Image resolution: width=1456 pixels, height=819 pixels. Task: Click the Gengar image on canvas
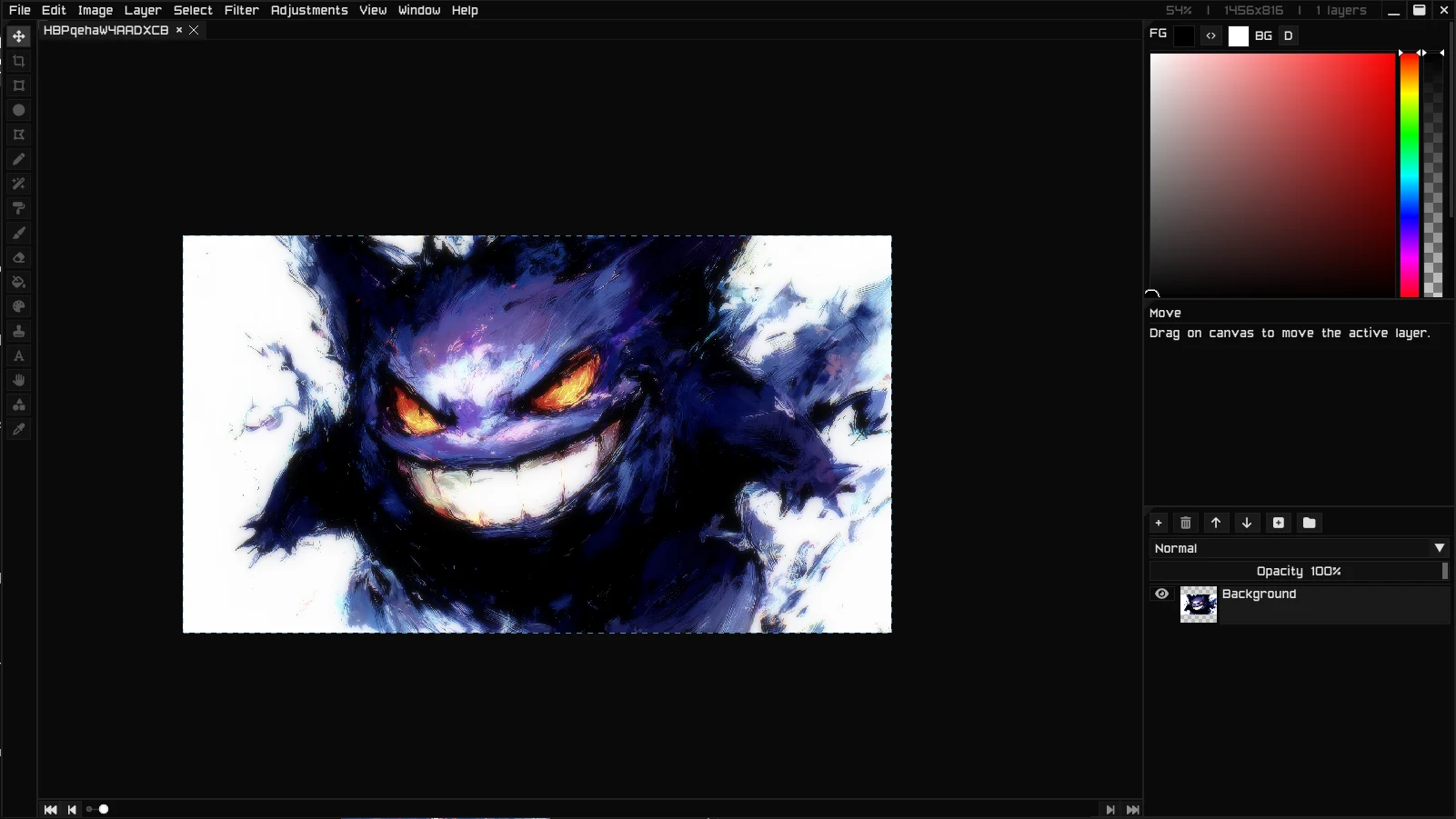[x=537, y=434]
